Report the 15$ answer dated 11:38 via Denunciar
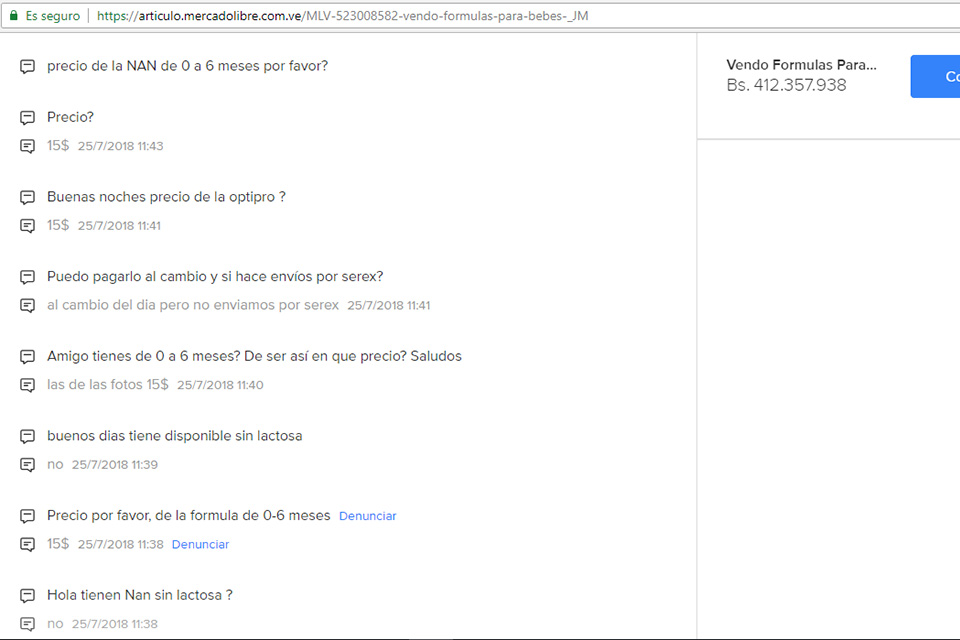The height and width of the screenshot is (640, 960). click(x=200, y=545)
